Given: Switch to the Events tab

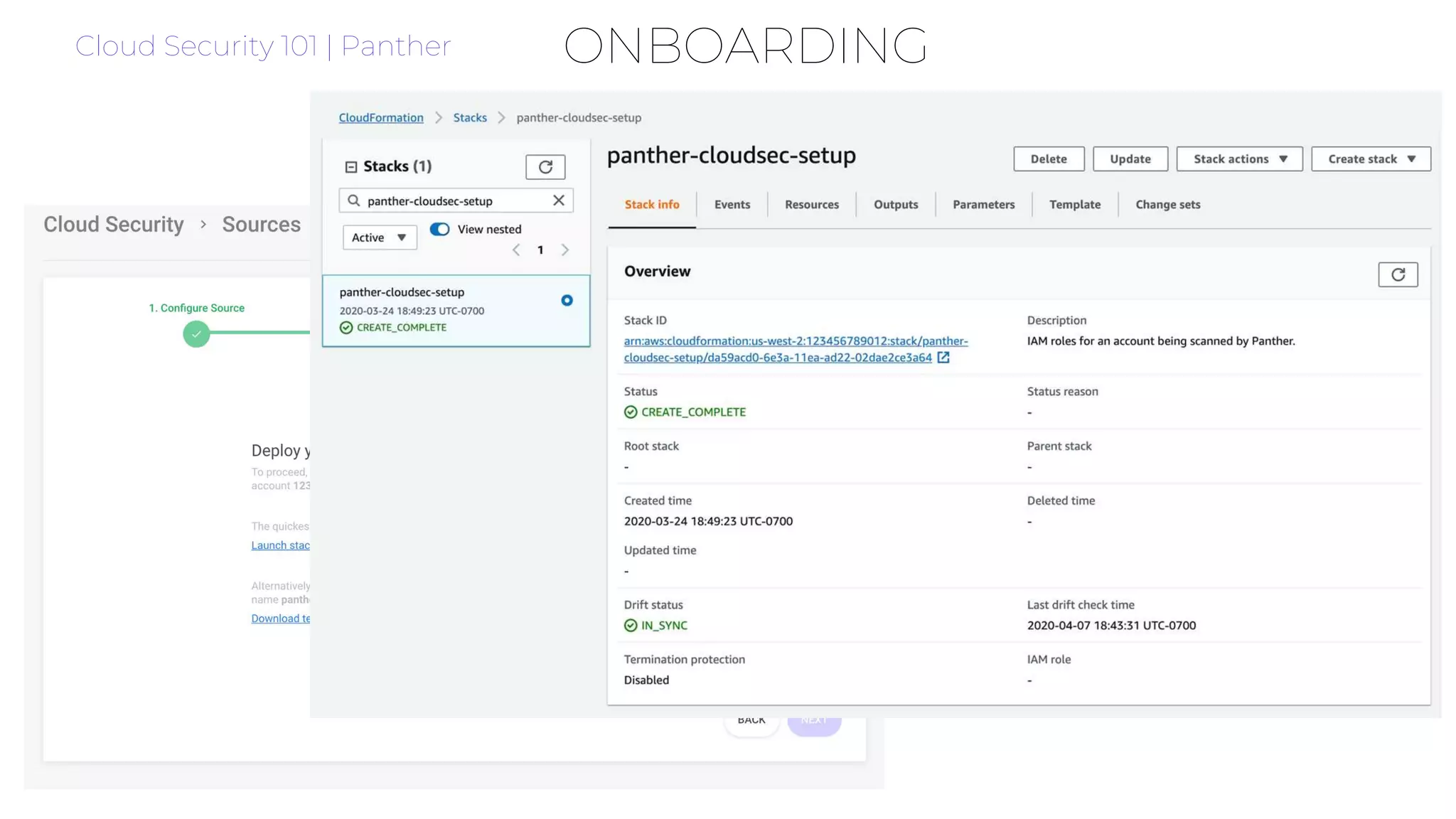Looking at the screenshot, I should (732, 205).
